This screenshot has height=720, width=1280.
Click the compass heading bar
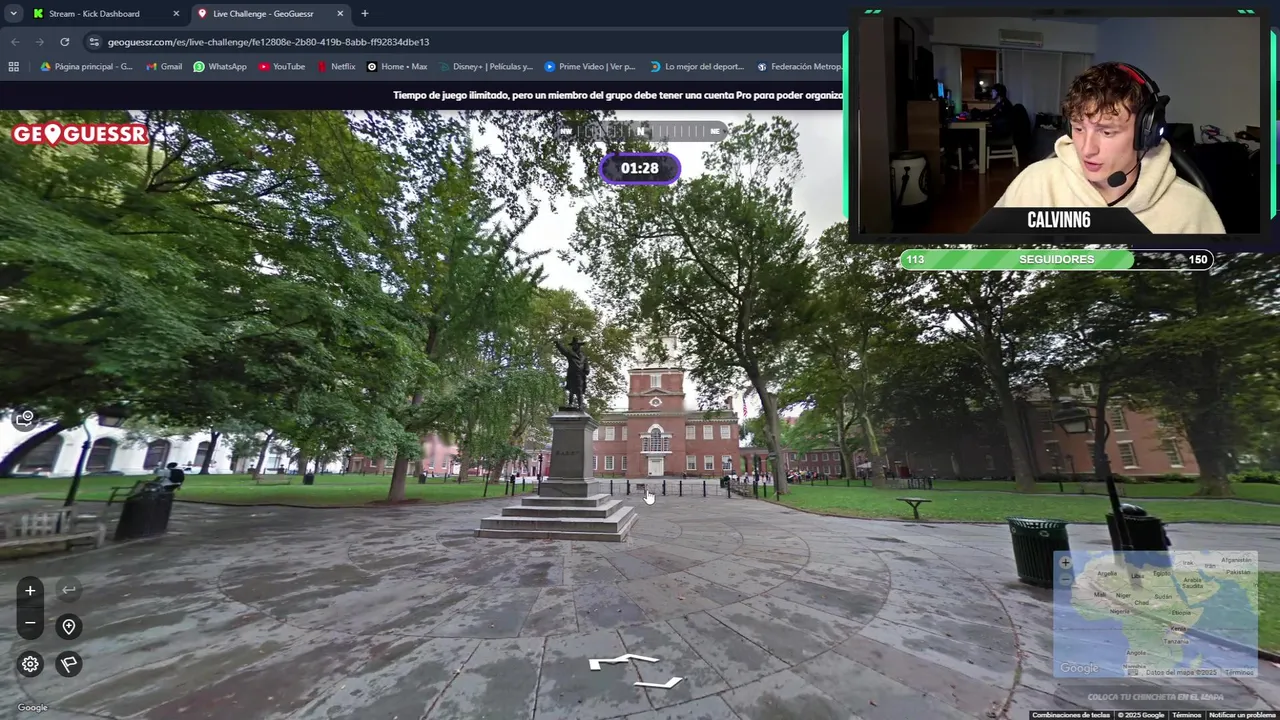[640, 131]
